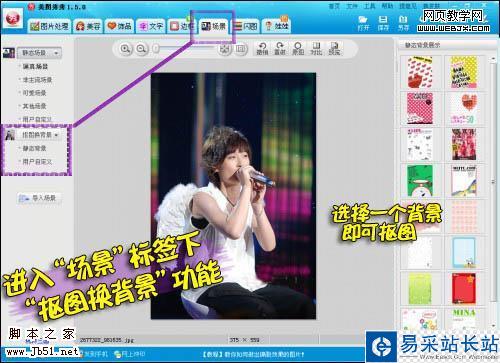Open the 工具 menu

tap(370, 6)
